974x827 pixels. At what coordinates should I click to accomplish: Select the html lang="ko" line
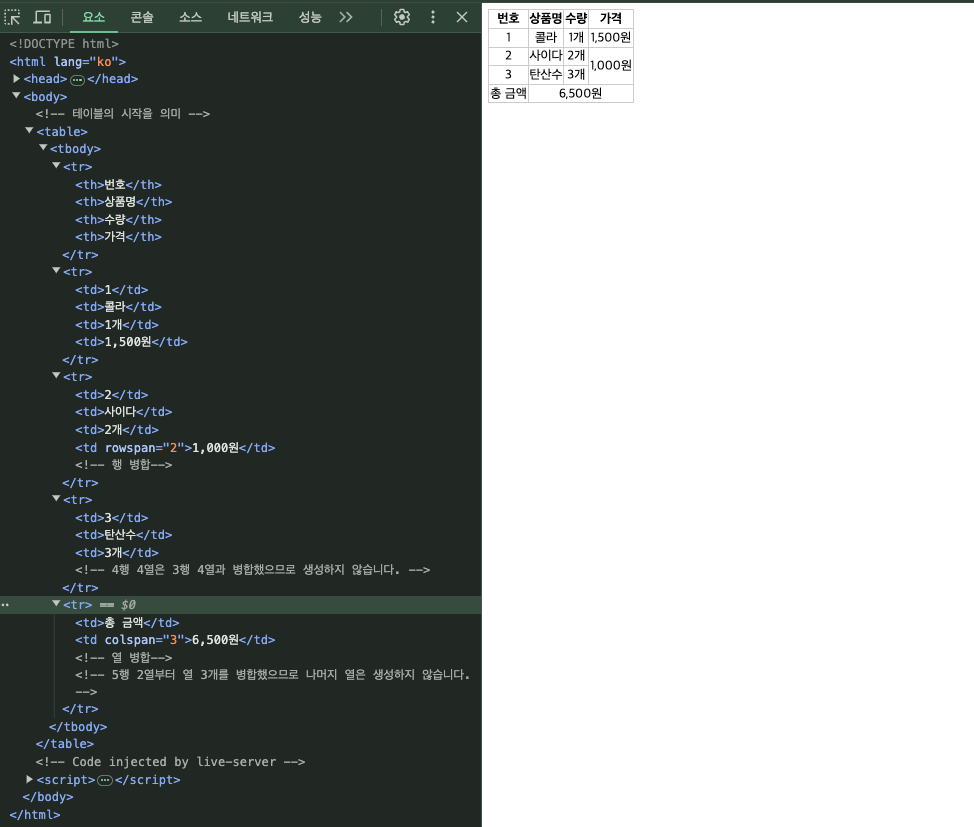[68, 62]
